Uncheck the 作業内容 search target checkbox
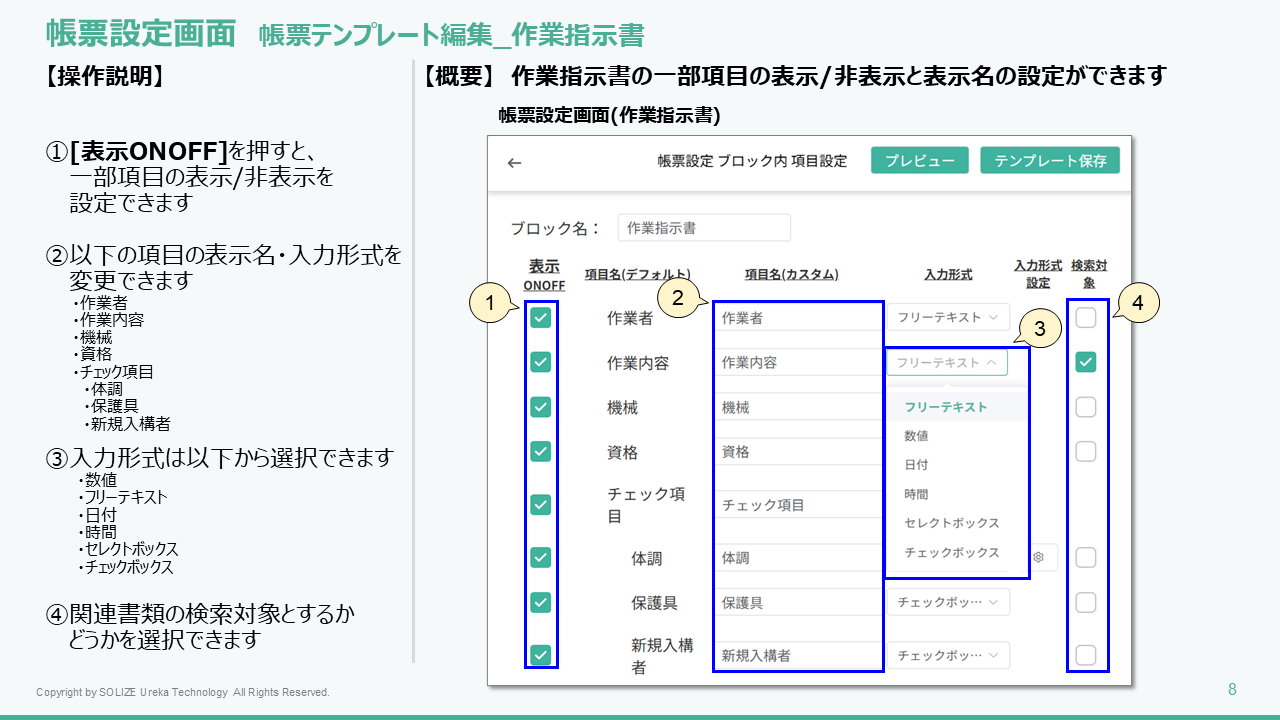1280x720 pixels. tap(1086, 362)
